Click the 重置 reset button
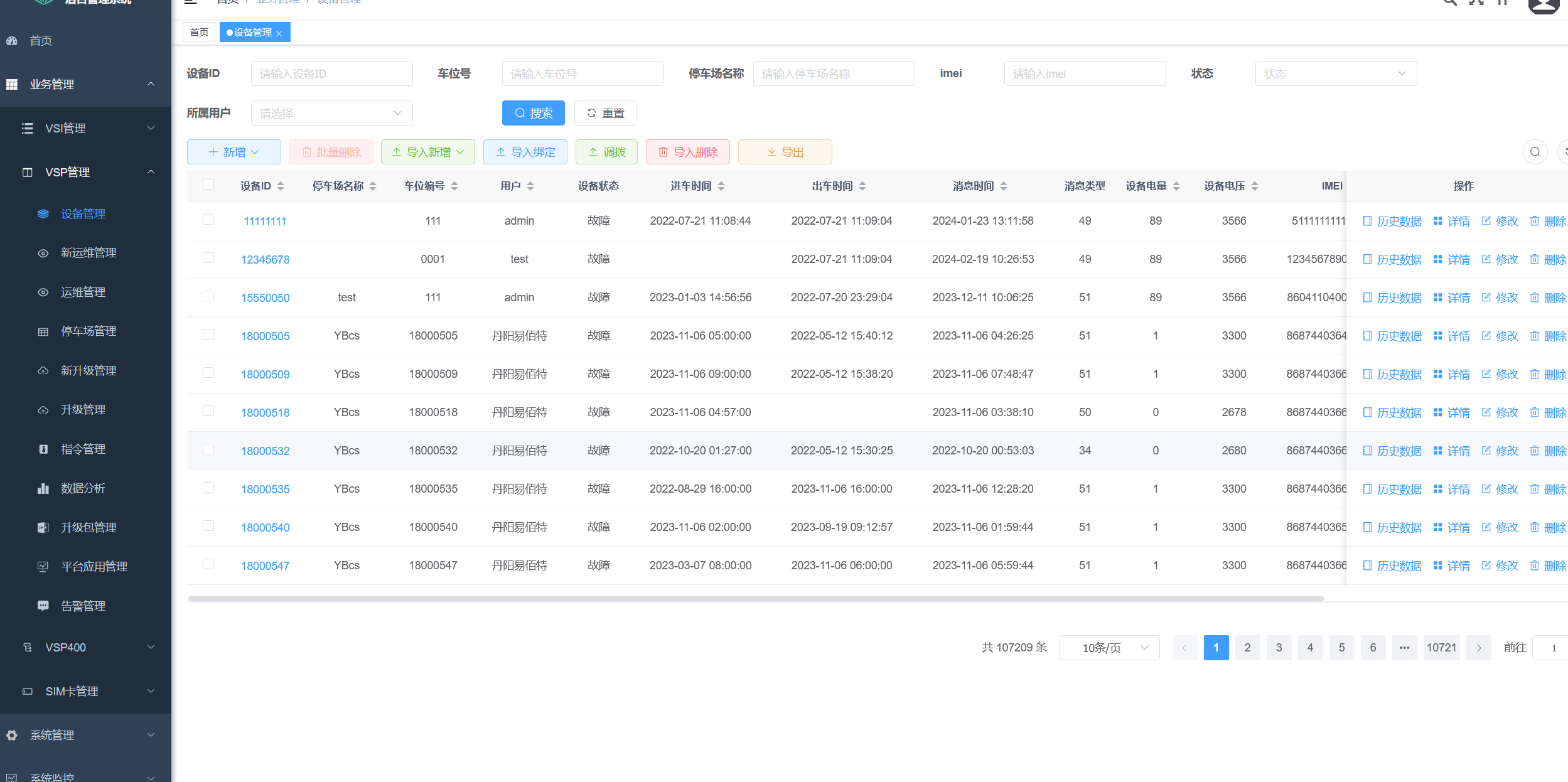This screenshot has width=1568, height=782. 605,113
